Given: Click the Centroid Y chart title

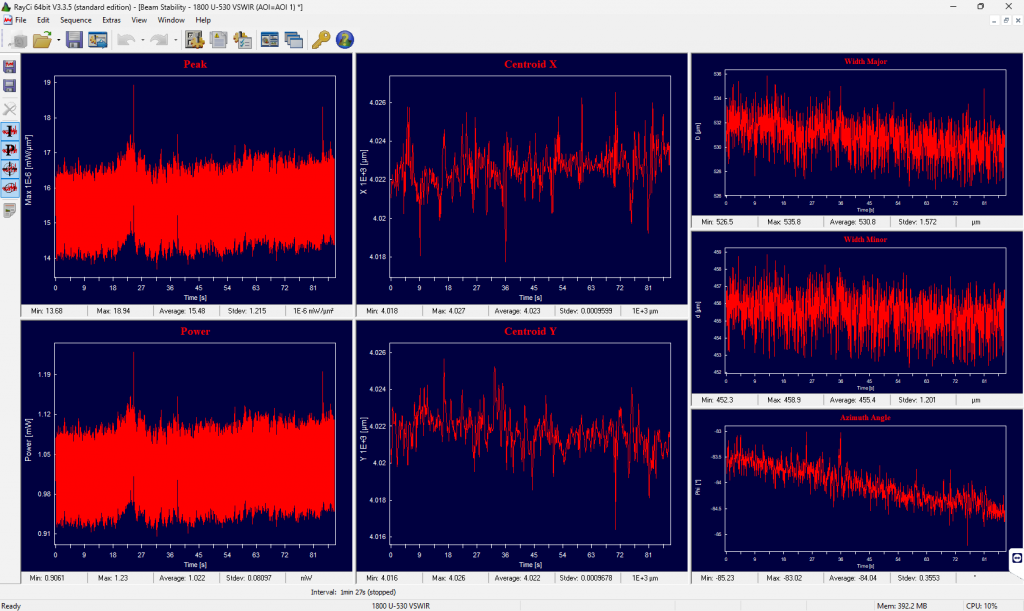Looking at the screenshot, I should [530, 332].
